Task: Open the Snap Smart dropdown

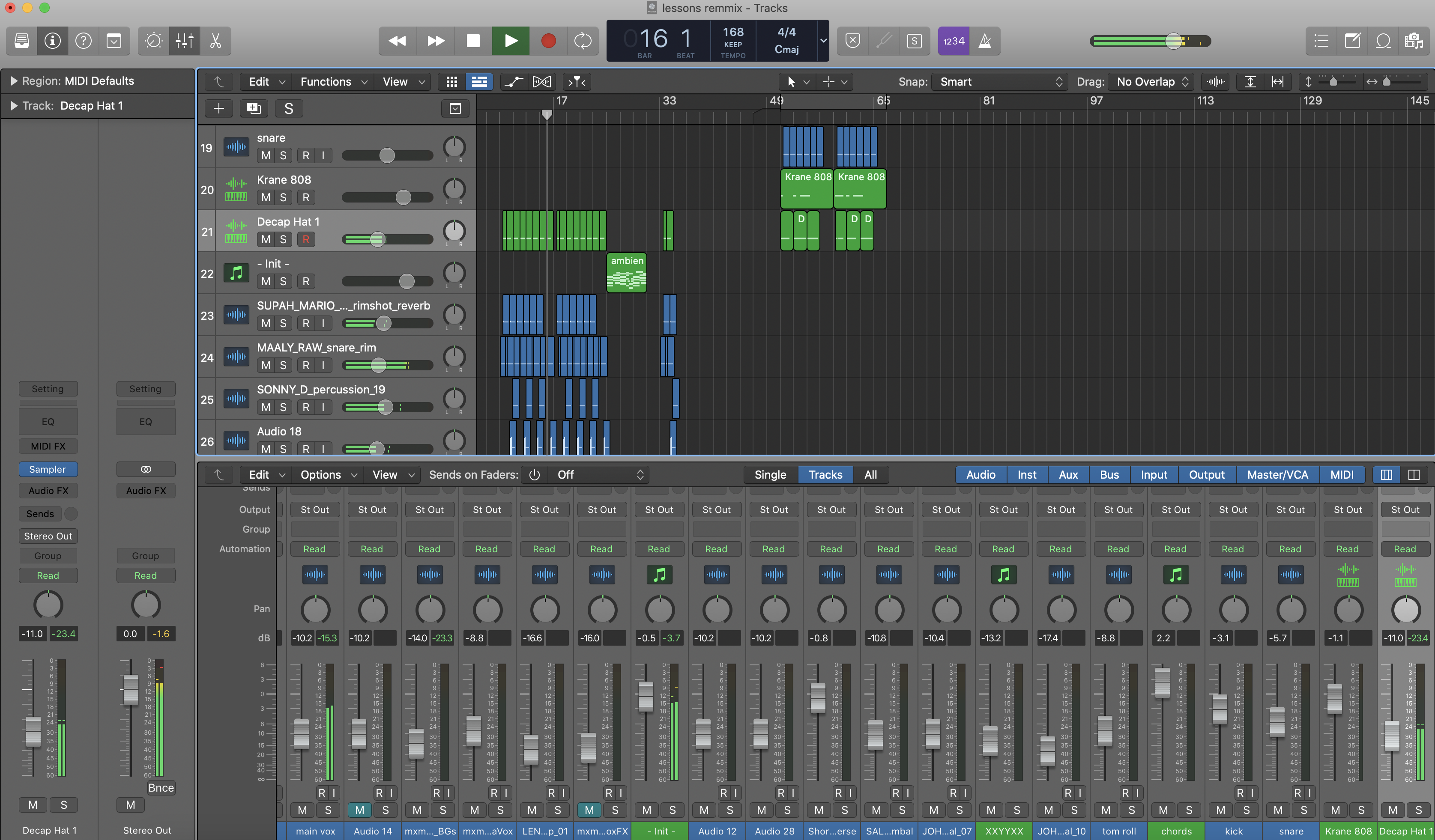Action: (1000, 82)
